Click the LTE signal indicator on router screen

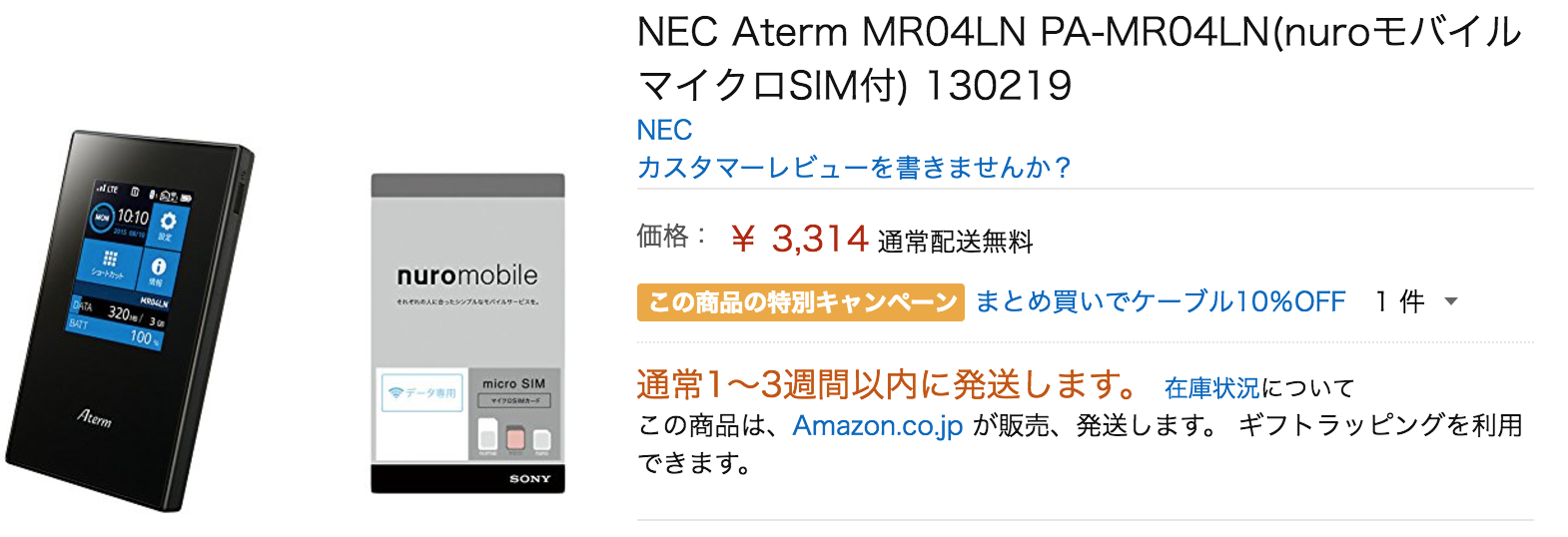[x=107, y=189]
